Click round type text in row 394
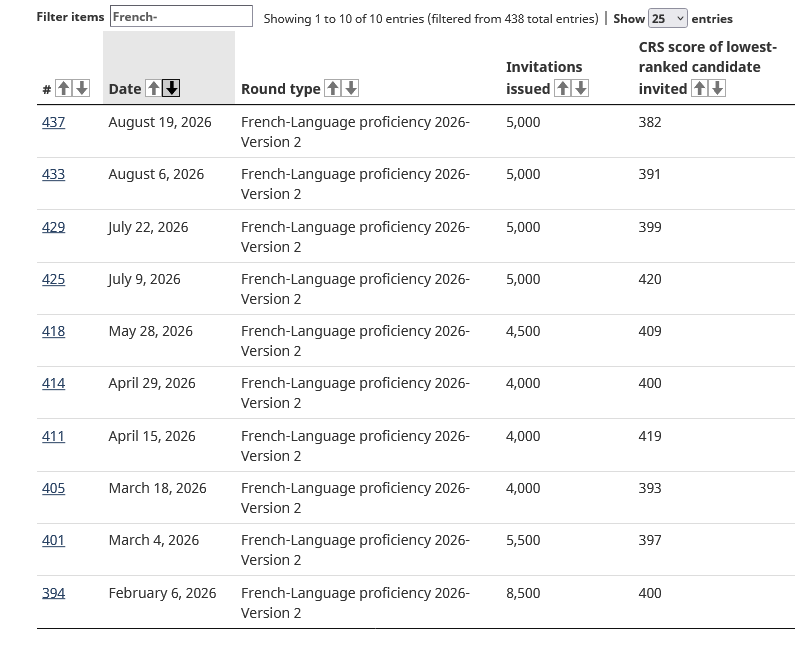This screenshot has height=648, width=796. click(x=355, y=603)
